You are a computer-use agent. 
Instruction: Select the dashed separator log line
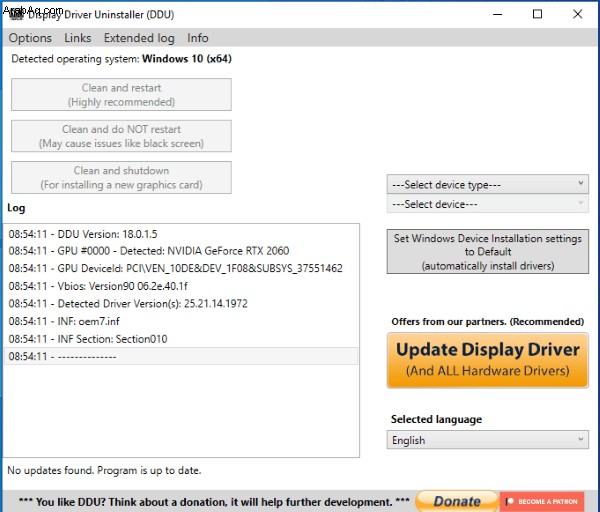coord(181,356)
